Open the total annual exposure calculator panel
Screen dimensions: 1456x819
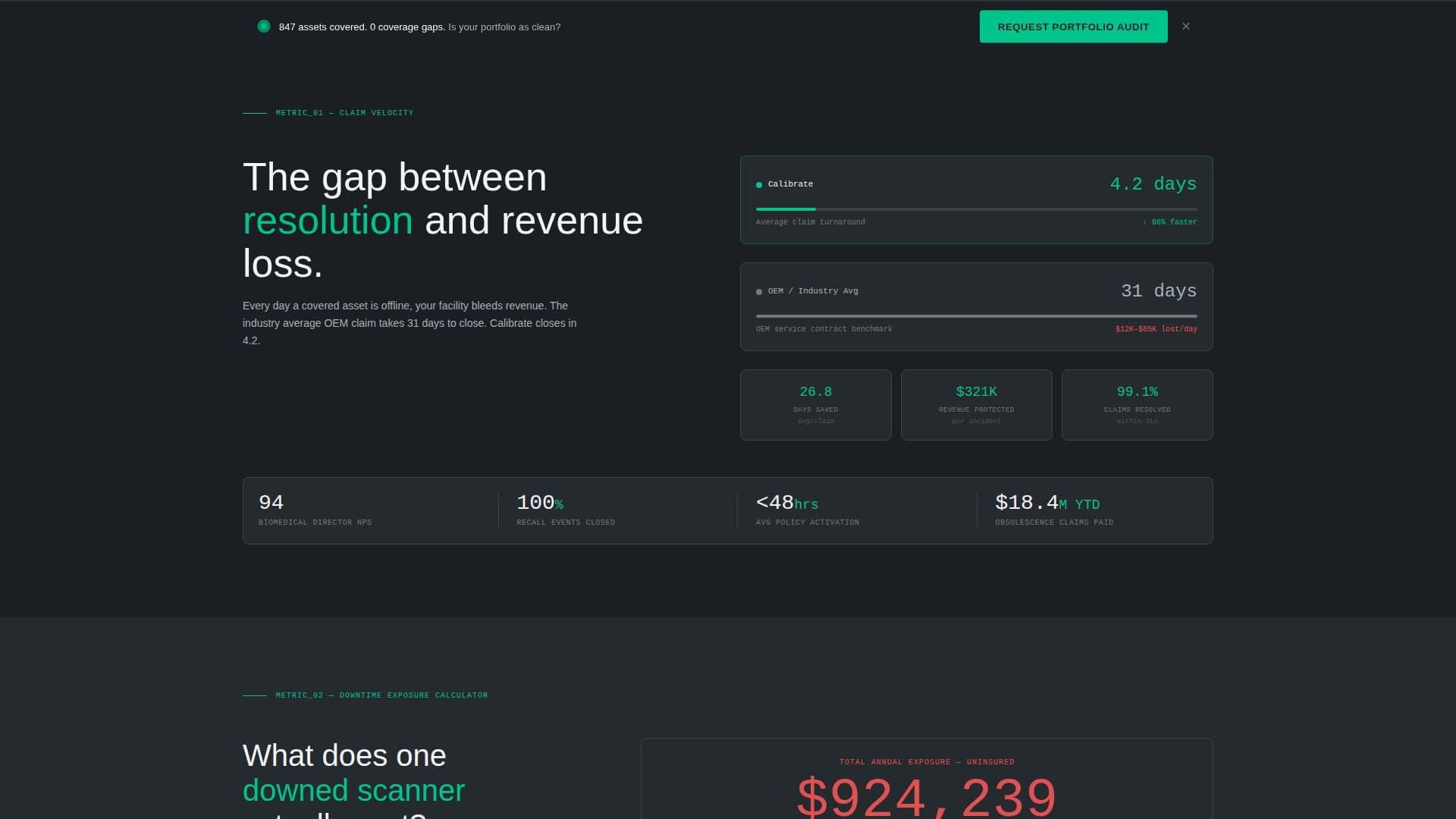[927, 777]
